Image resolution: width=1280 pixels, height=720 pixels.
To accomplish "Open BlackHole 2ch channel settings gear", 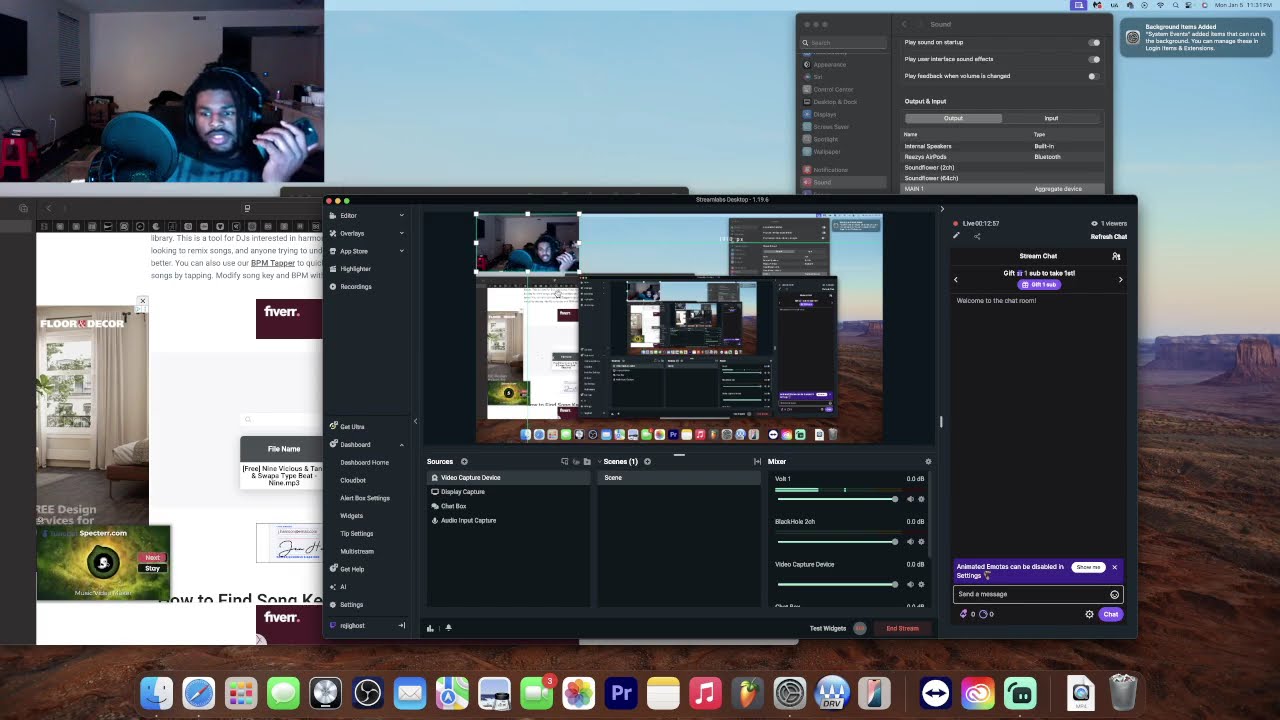I will pyautogui.click(x=921, y=541).
